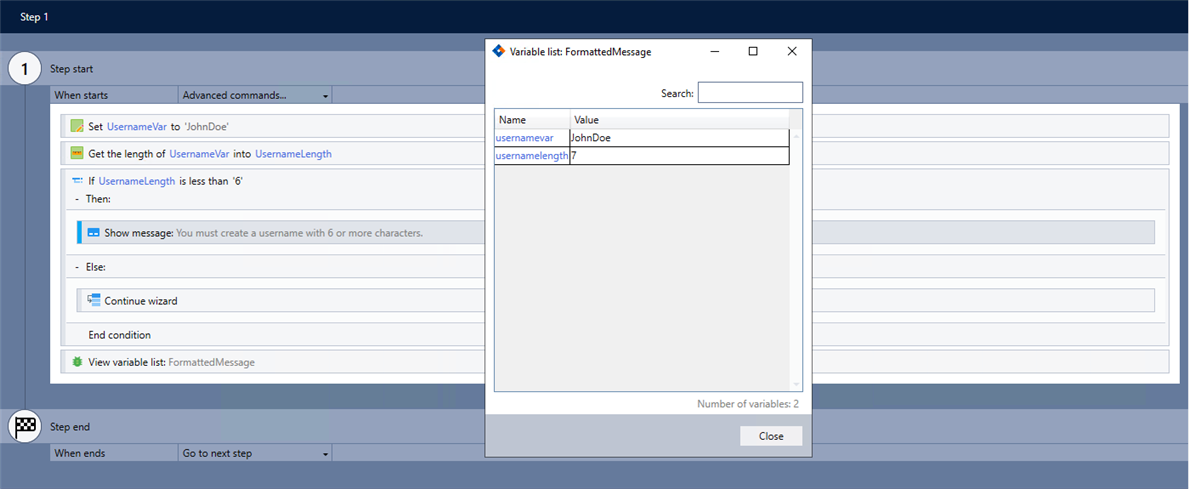
Task: Open the Go to next step dropdown
Action: [255, 453]
